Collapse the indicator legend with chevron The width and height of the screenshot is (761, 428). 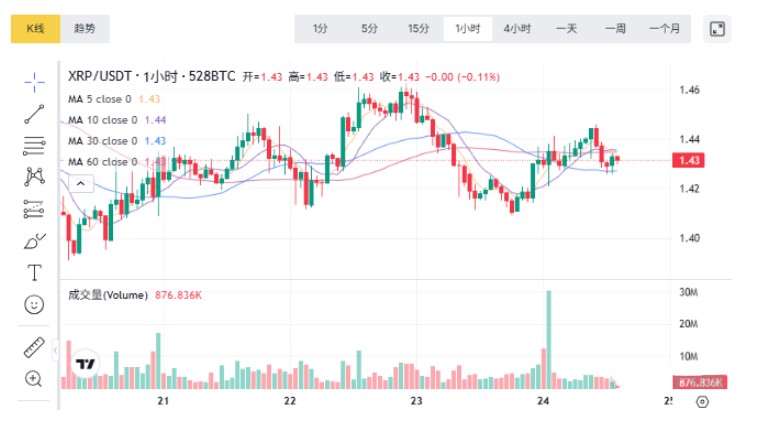81,183
